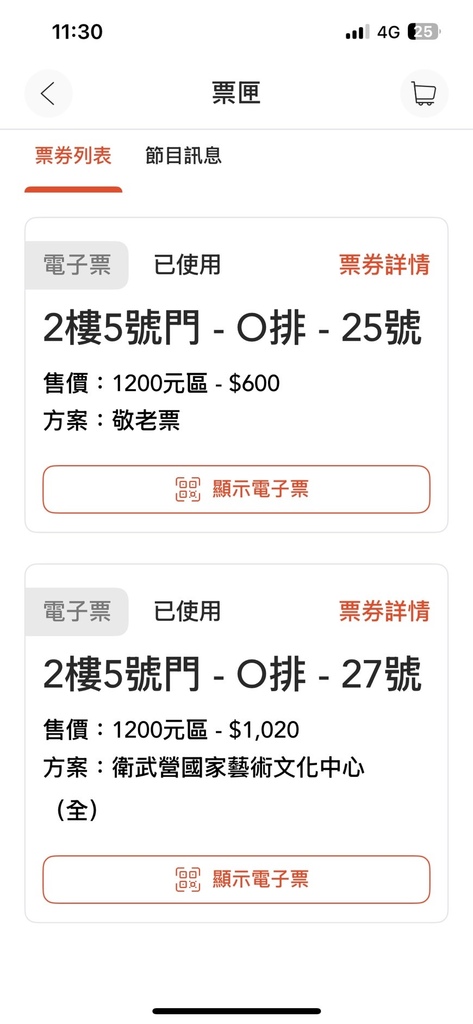Tap QR code icon on seat 27 ticket

[x=188, y=879]
